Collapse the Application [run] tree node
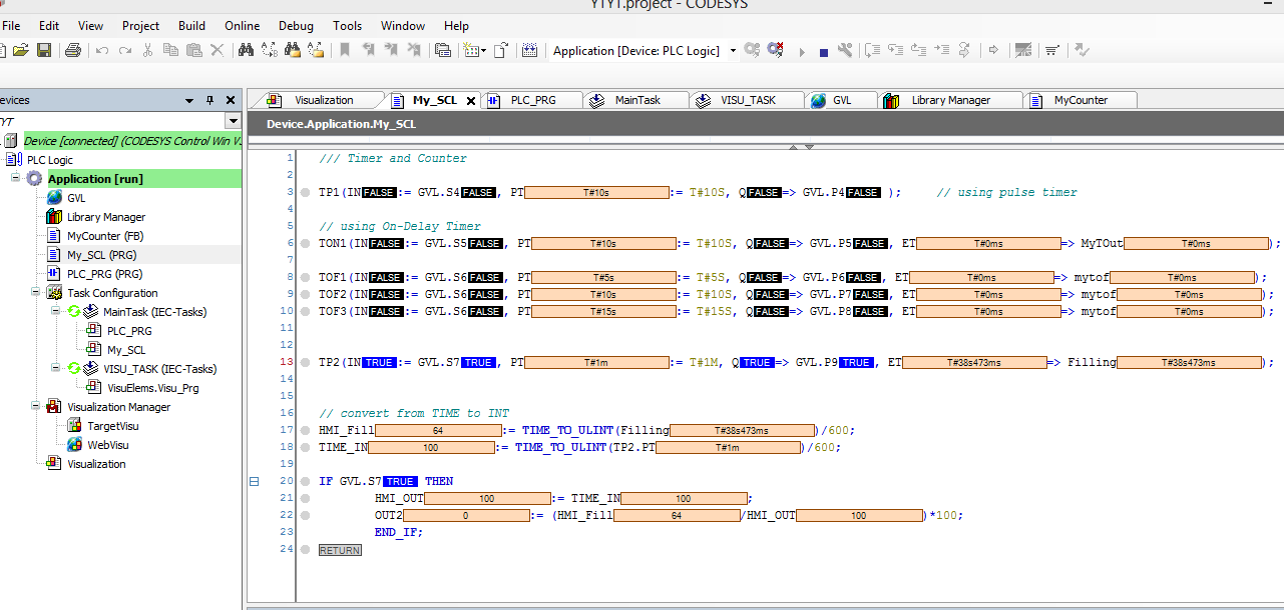Screen dimensions: 1284x610 click(x=17, y=179)
